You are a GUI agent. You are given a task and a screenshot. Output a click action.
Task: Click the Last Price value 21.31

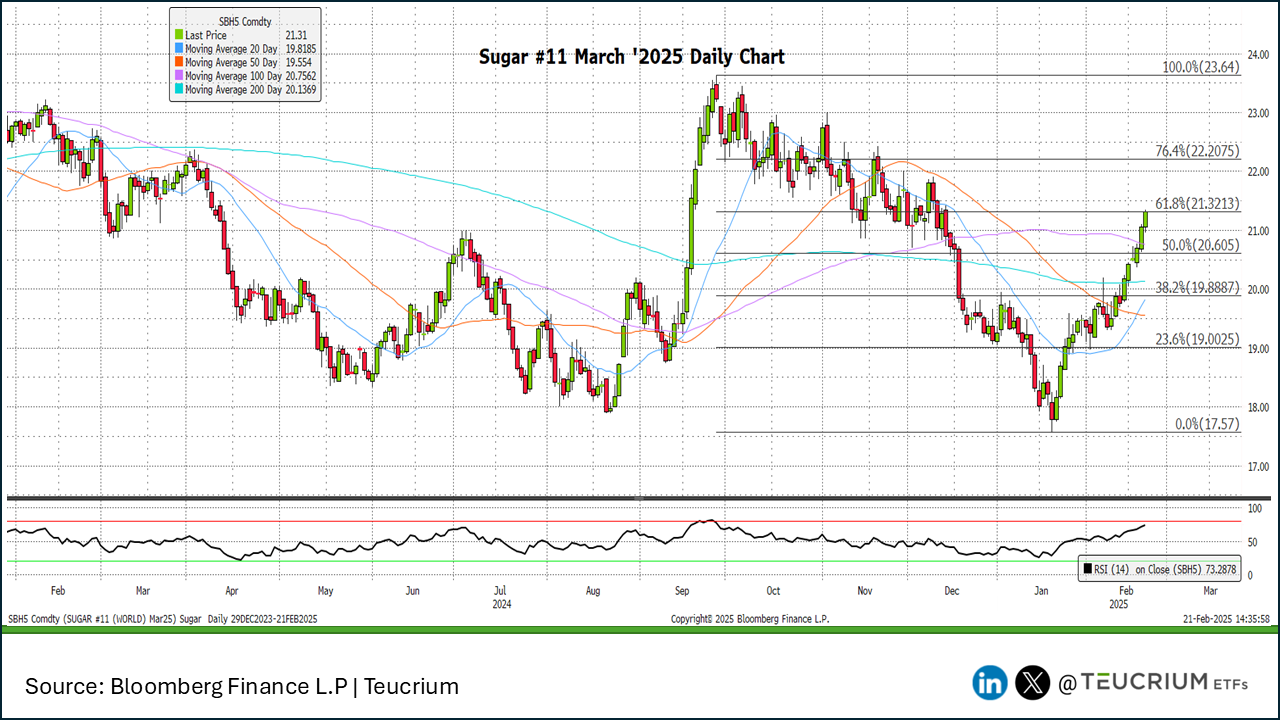pos(295,35)
